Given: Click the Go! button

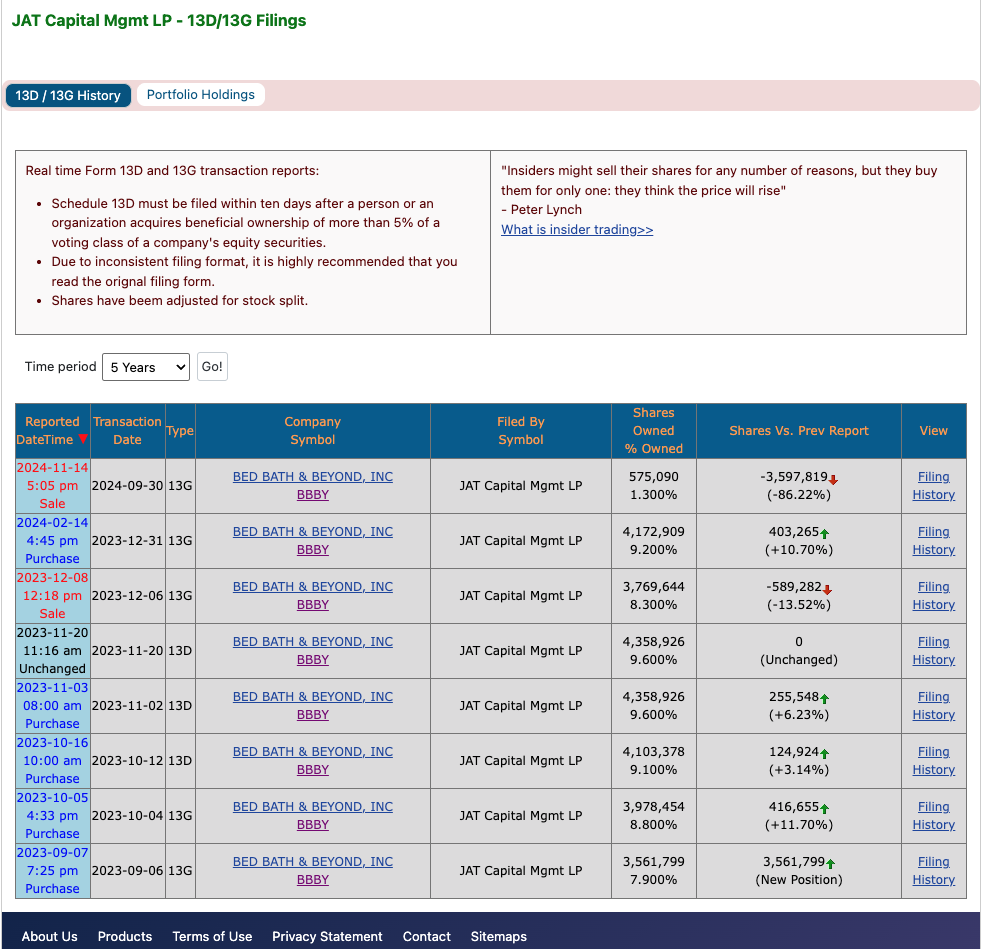Looking at the screenshot, I should (x=212, y=367).
